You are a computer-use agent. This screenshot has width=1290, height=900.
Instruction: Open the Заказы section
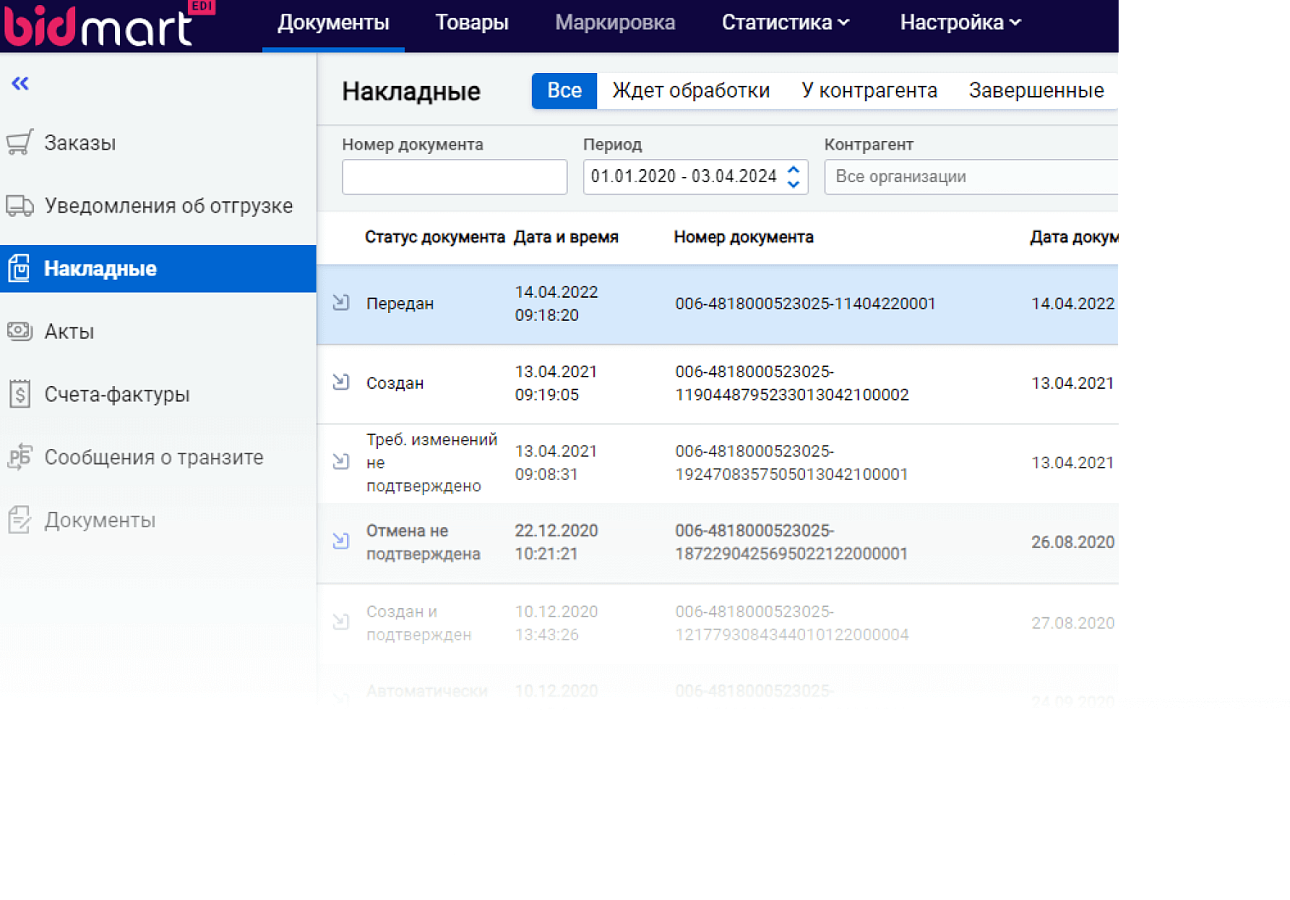pos(80,143)
